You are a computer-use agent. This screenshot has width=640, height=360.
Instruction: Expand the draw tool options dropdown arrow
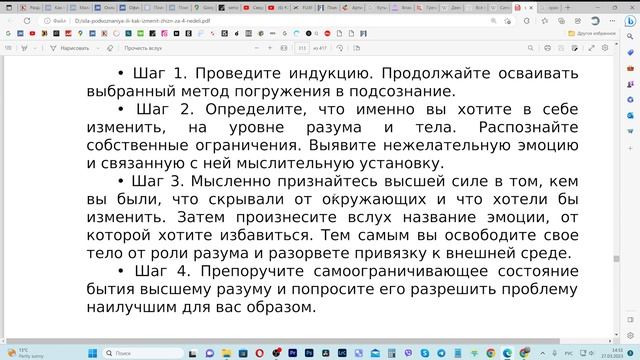point(98,48)
